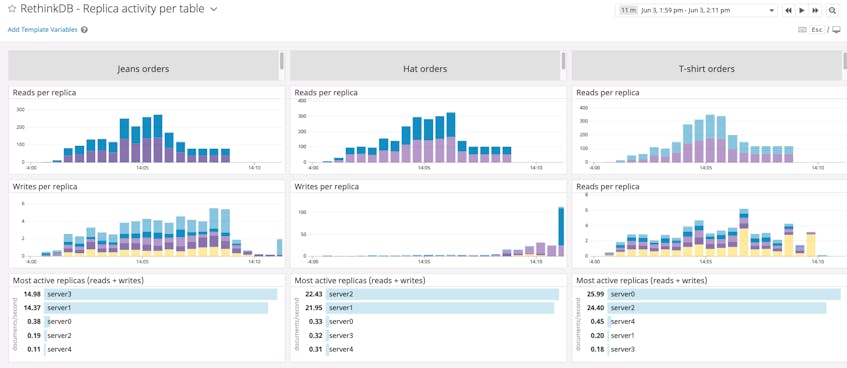847x368 pixels.
Task: Step time window backward with rewind button
Action: pos(788,10)
